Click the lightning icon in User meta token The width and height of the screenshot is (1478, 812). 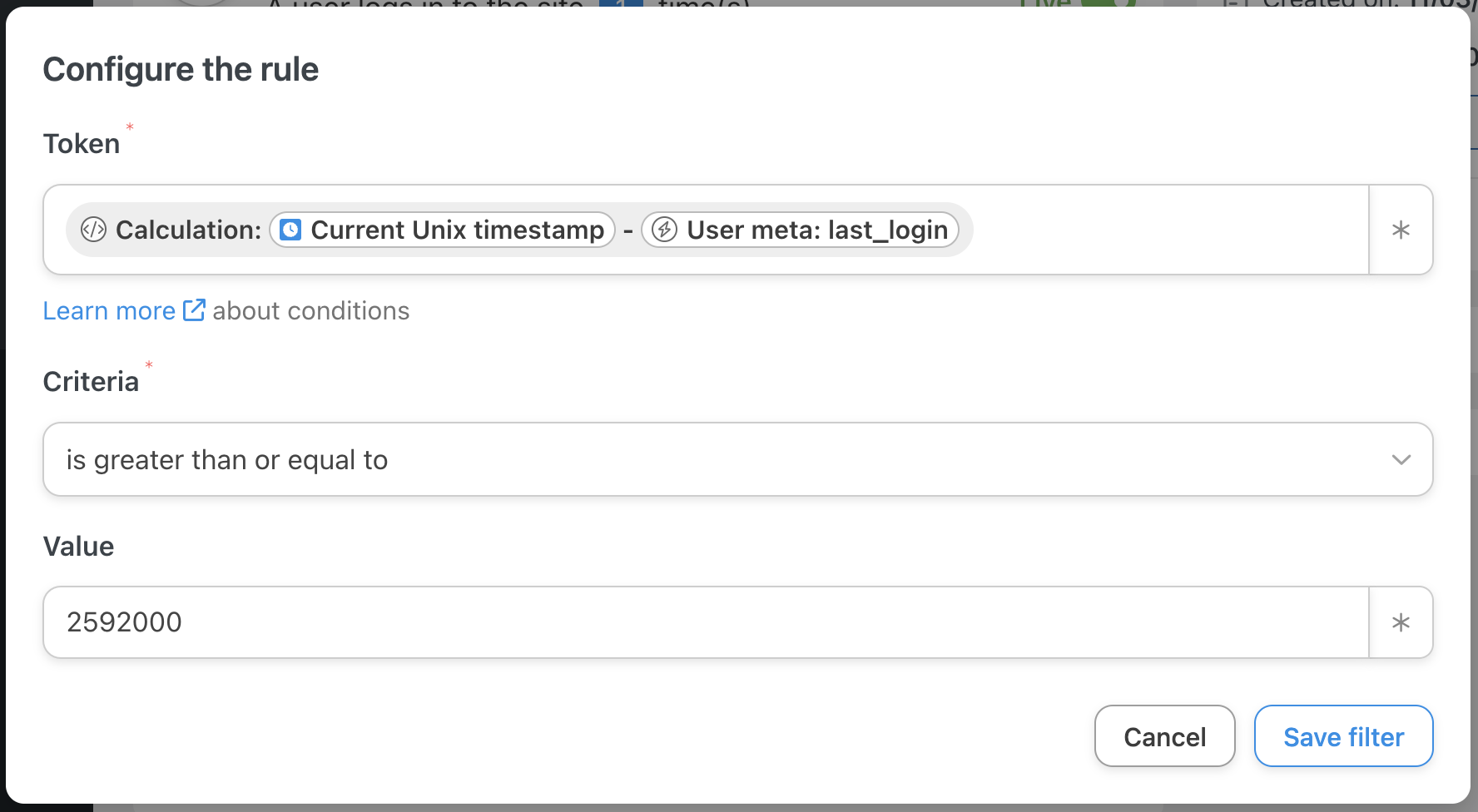[x=664, y=230]
